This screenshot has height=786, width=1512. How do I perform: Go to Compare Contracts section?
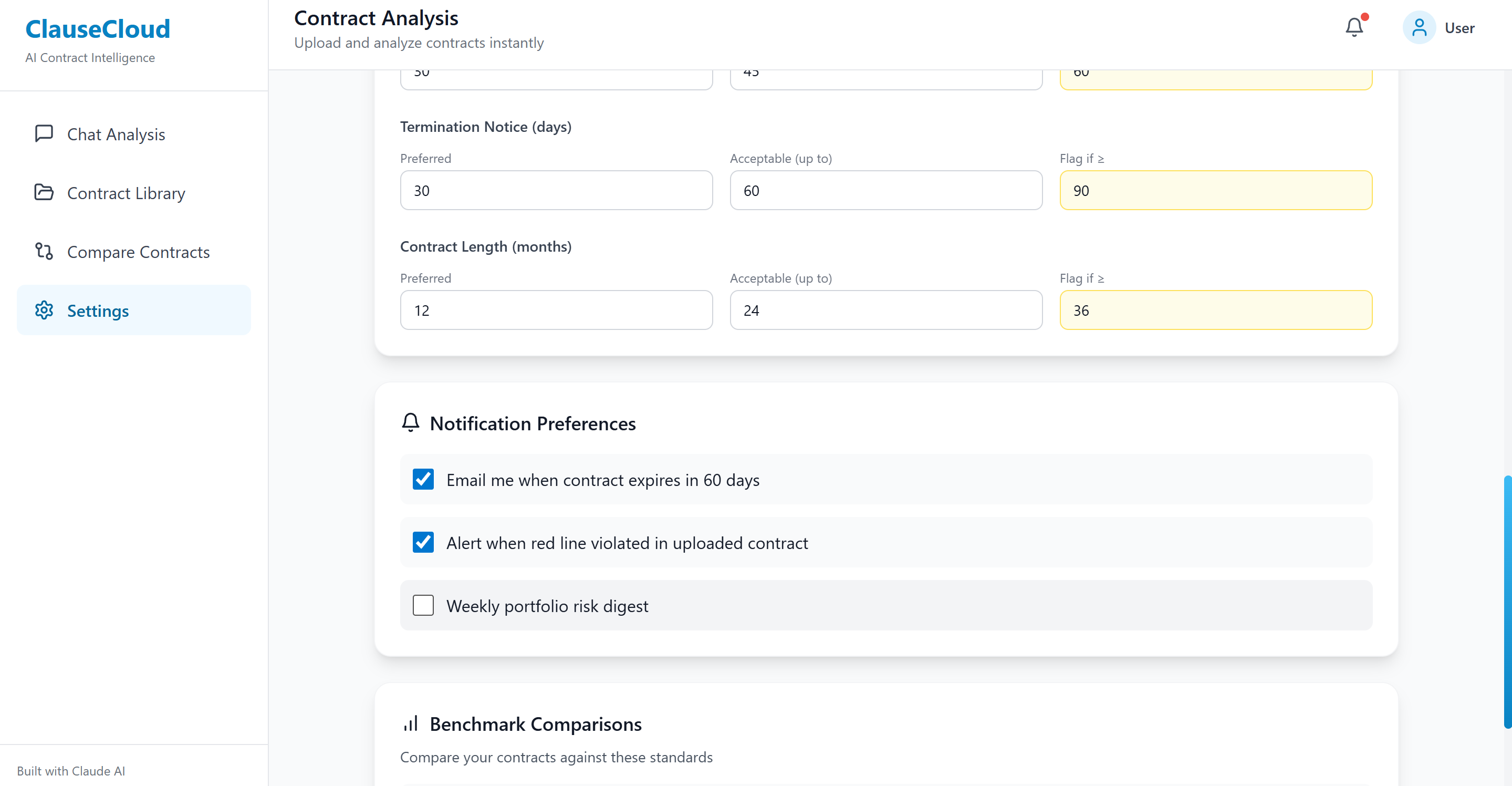click(x=139, y=252)
